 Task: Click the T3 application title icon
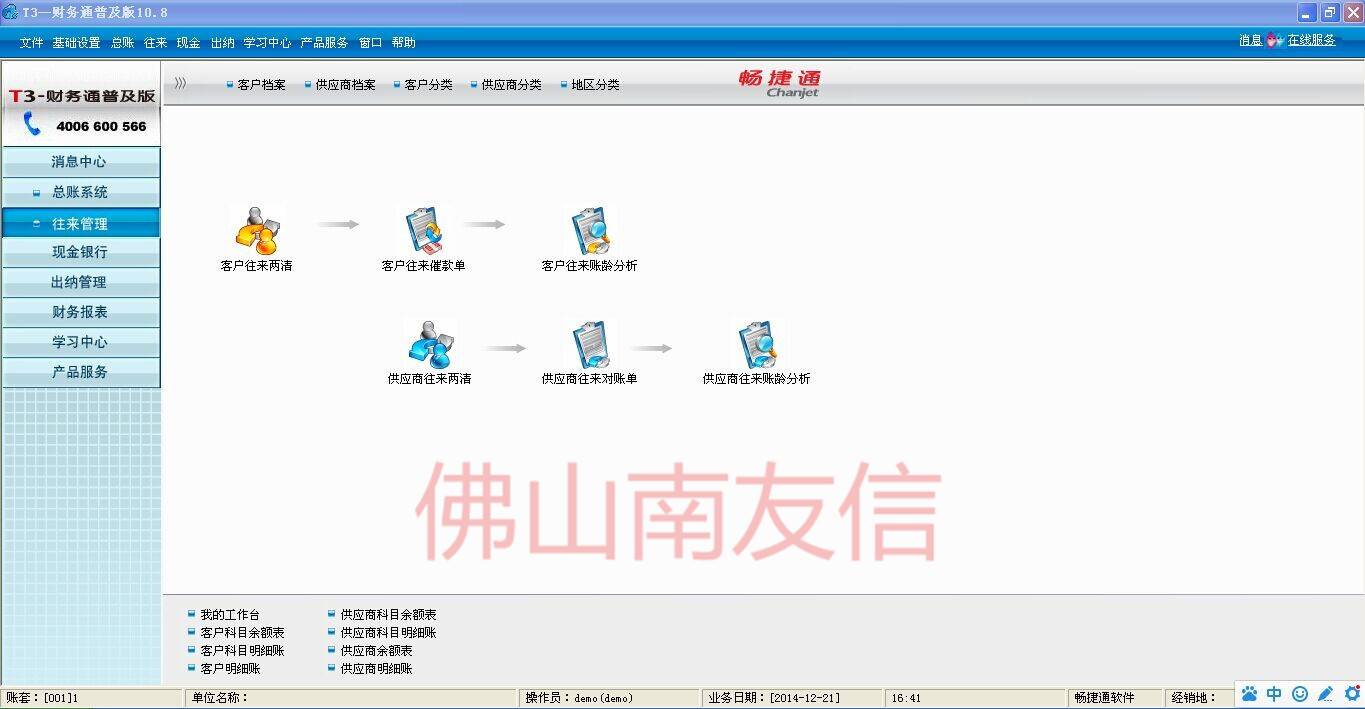(10, 12)
